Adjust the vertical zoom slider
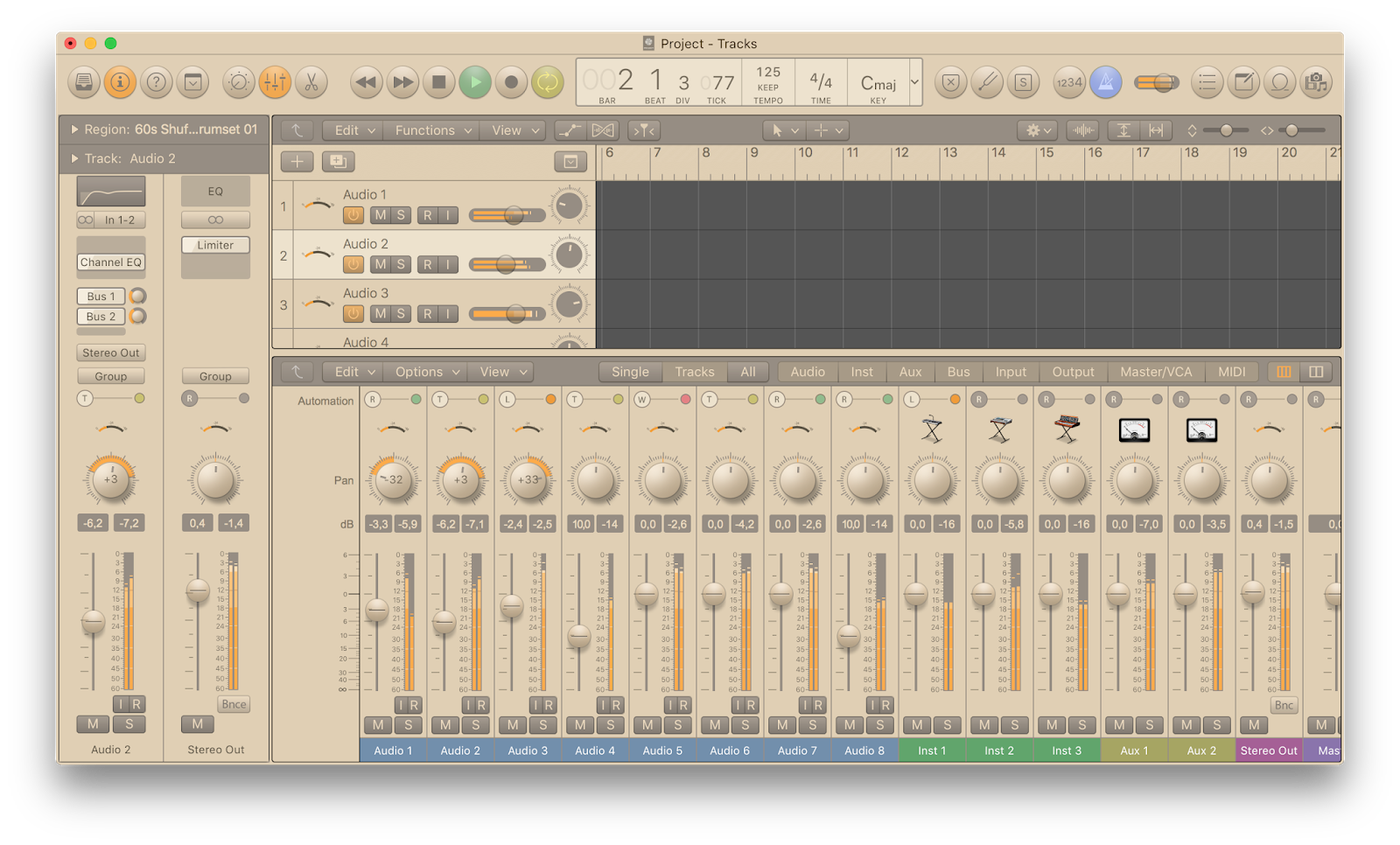 (x=1225, y=130)
